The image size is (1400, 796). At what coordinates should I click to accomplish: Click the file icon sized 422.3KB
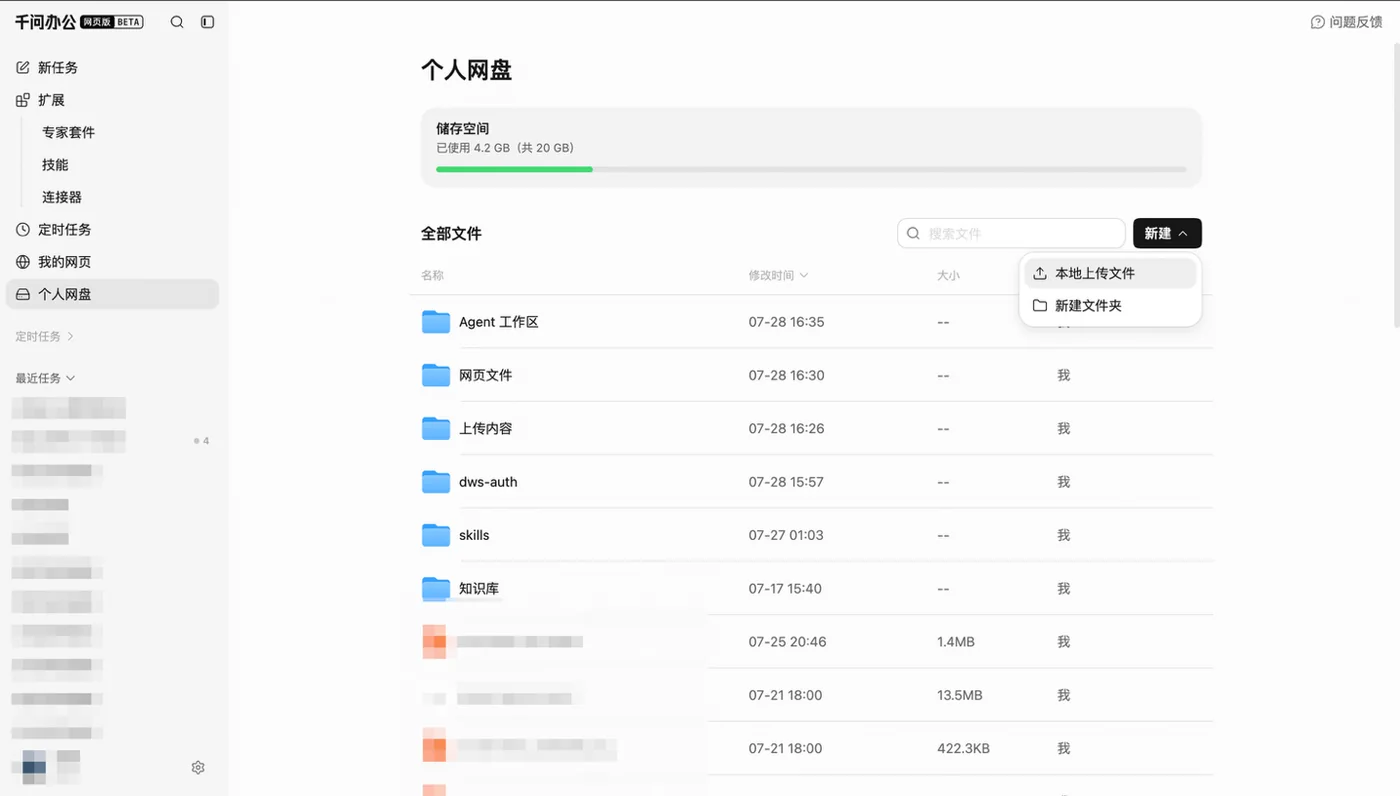click(435, 748)
